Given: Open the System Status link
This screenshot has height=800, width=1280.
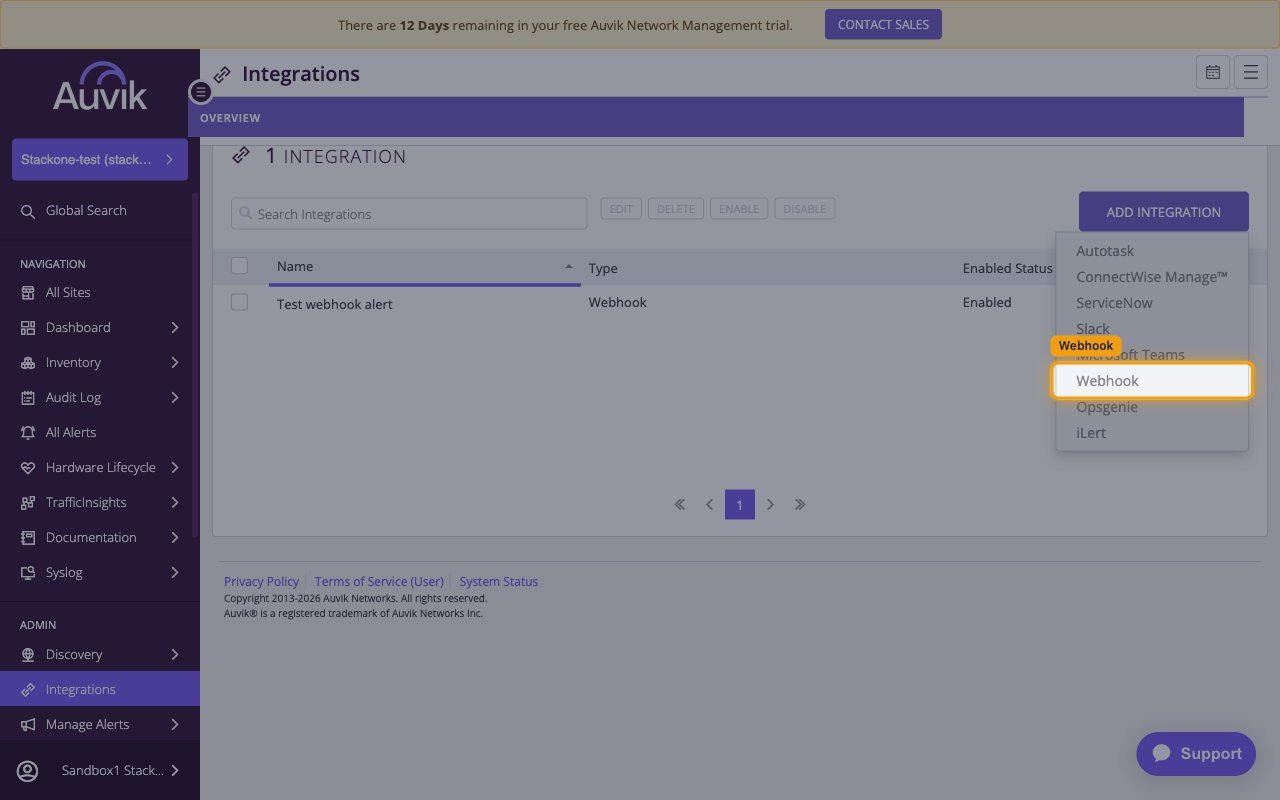Looking at the screenshot, I should point(499,582).
